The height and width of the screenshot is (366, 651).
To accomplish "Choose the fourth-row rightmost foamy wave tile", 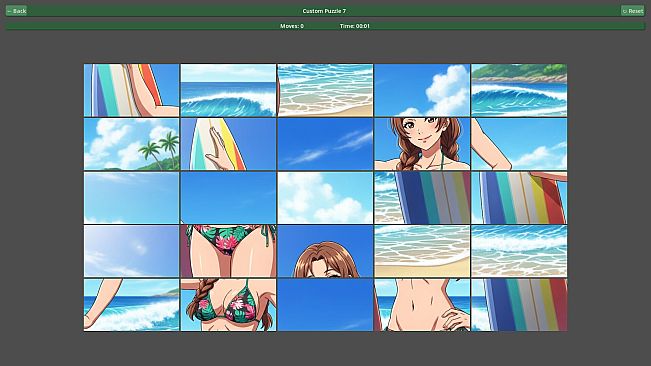I will point(519,251).
